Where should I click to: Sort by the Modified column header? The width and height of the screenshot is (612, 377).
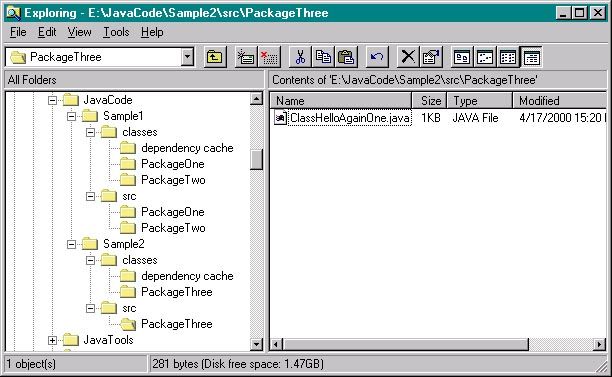pyautogui.click(x=560, y=101)
